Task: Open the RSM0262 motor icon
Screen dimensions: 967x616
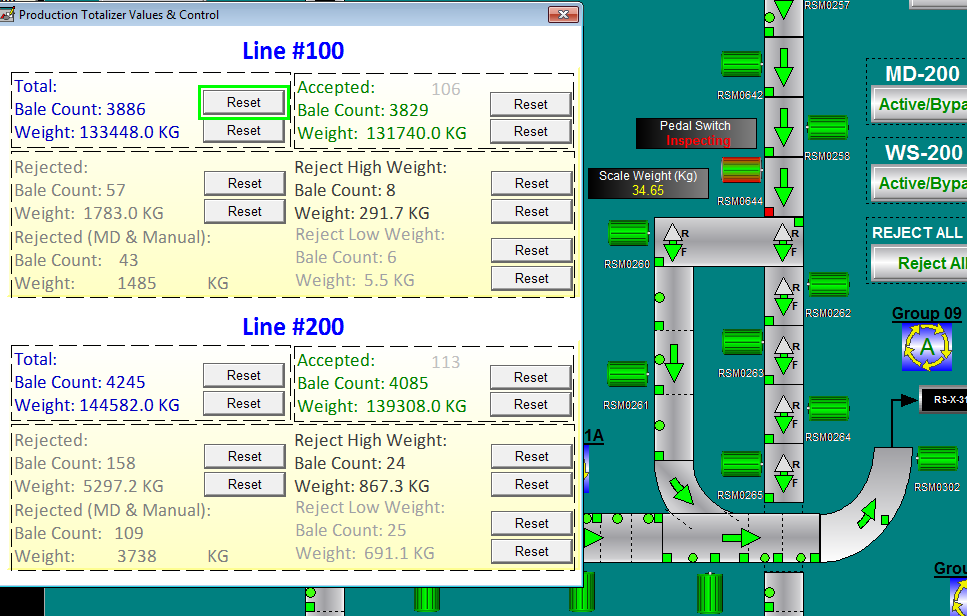Action: [x=828, y=284]
